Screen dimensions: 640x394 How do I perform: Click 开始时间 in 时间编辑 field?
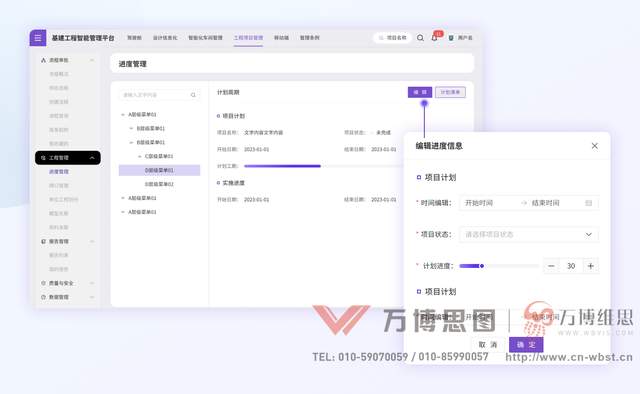click(x=479, y=203)
